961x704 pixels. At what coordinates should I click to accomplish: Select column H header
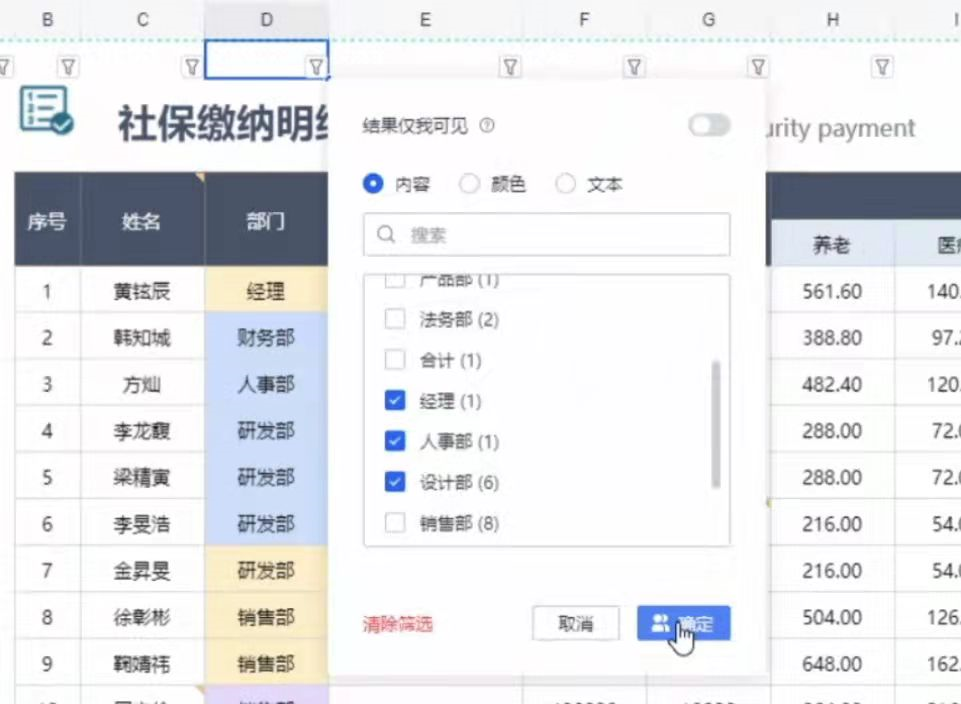coord(832,20)
